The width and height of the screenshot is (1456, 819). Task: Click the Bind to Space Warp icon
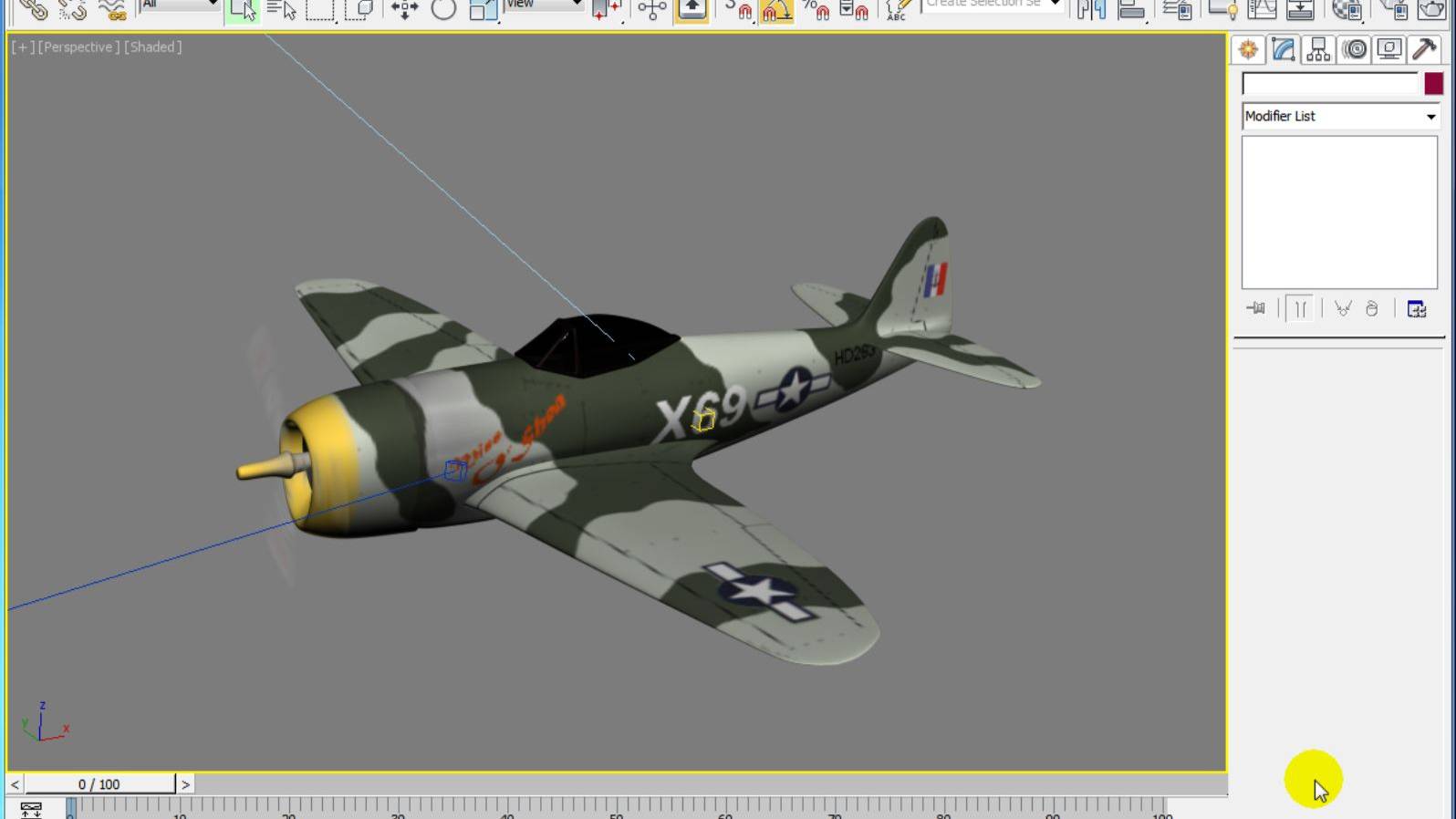pyautogui.click(x=112, y=9)
